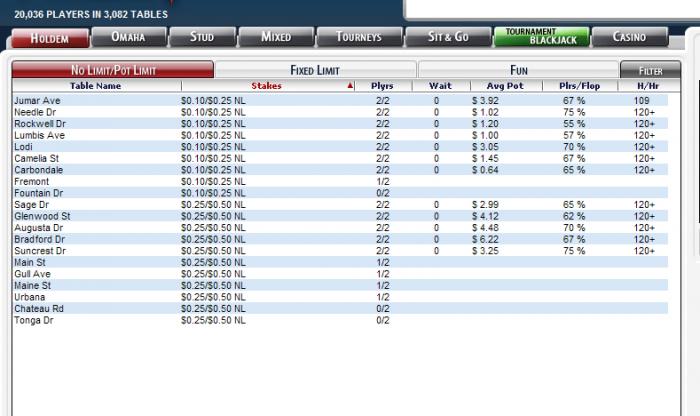Switch to the Fun subtab
The width and height of the screenshot is (700, 416).
pos(519,70)
